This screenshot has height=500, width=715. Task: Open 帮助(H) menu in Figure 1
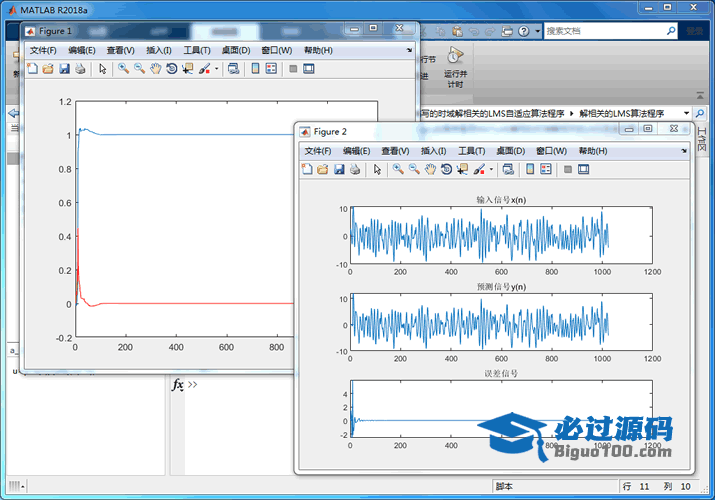point(318,51)
